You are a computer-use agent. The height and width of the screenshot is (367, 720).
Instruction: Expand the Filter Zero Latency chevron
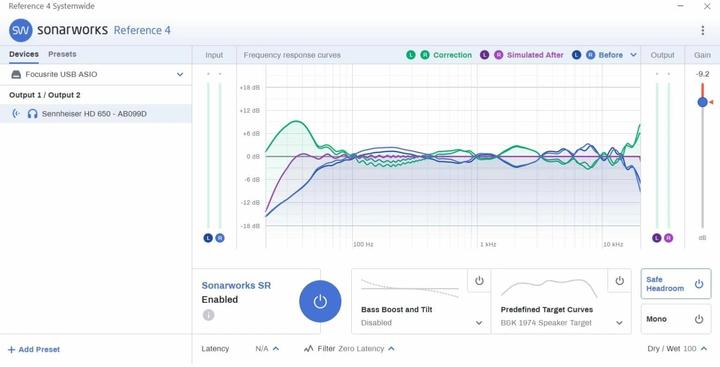click(391, 349)
